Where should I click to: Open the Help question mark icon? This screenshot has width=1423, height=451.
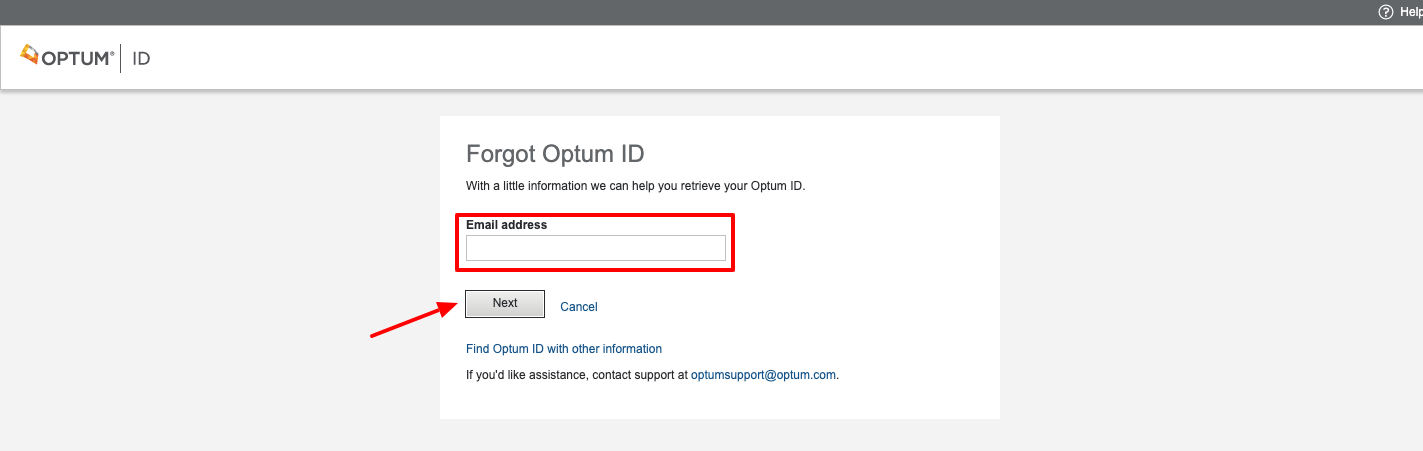pos(1385,12)
